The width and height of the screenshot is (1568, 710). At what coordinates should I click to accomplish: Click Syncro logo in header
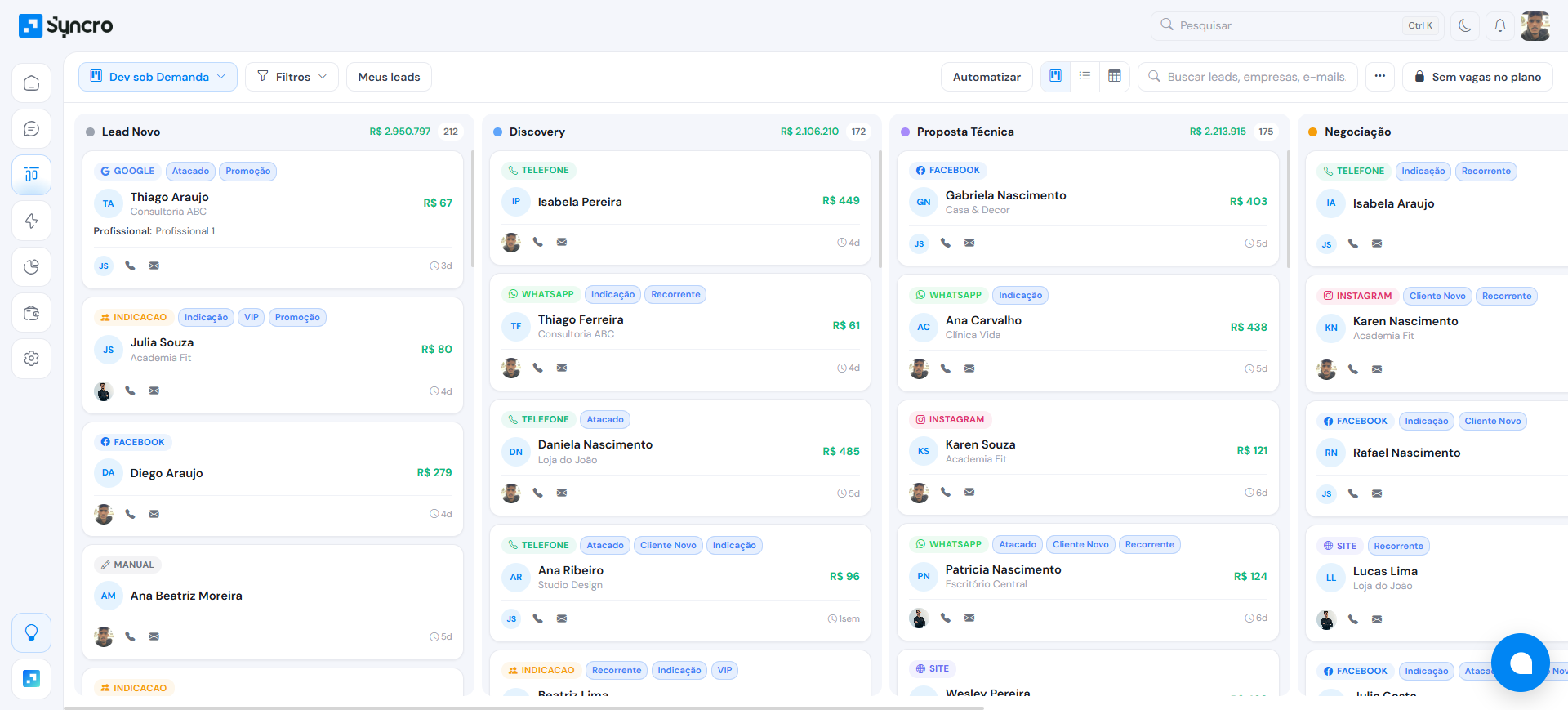(66, 25)
